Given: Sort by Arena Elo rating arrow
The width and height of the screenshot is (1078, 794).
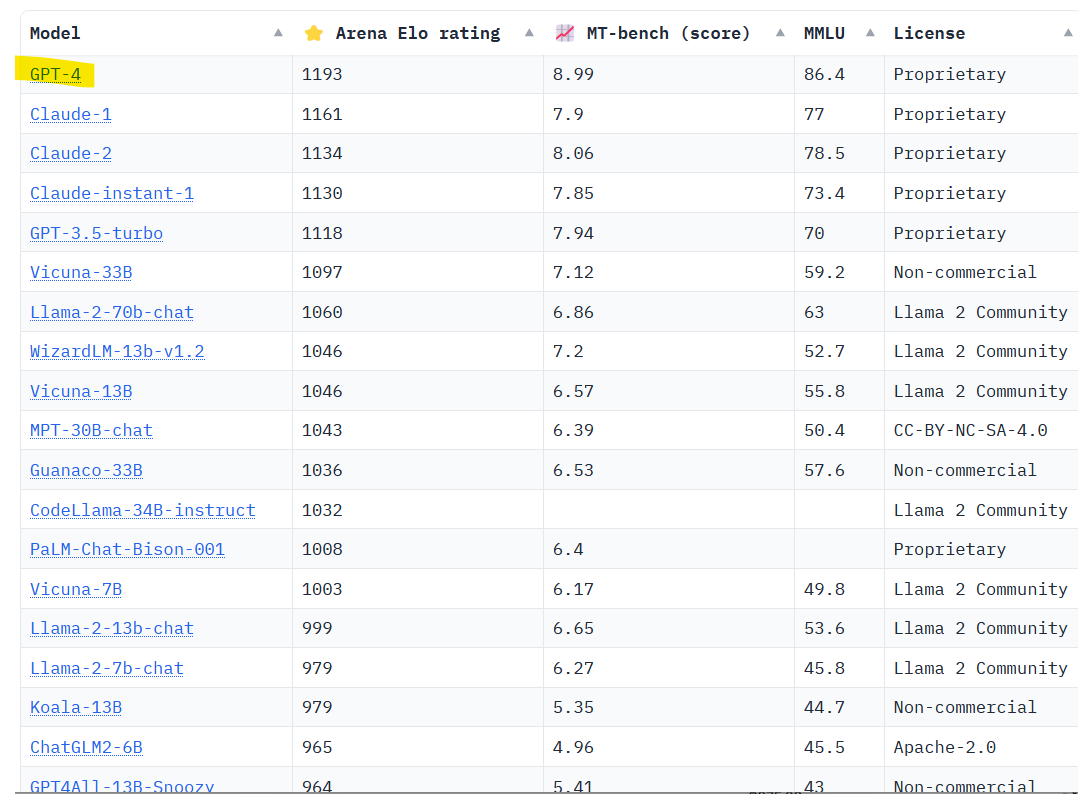Looking at the screenshot, I should point(529,33).
